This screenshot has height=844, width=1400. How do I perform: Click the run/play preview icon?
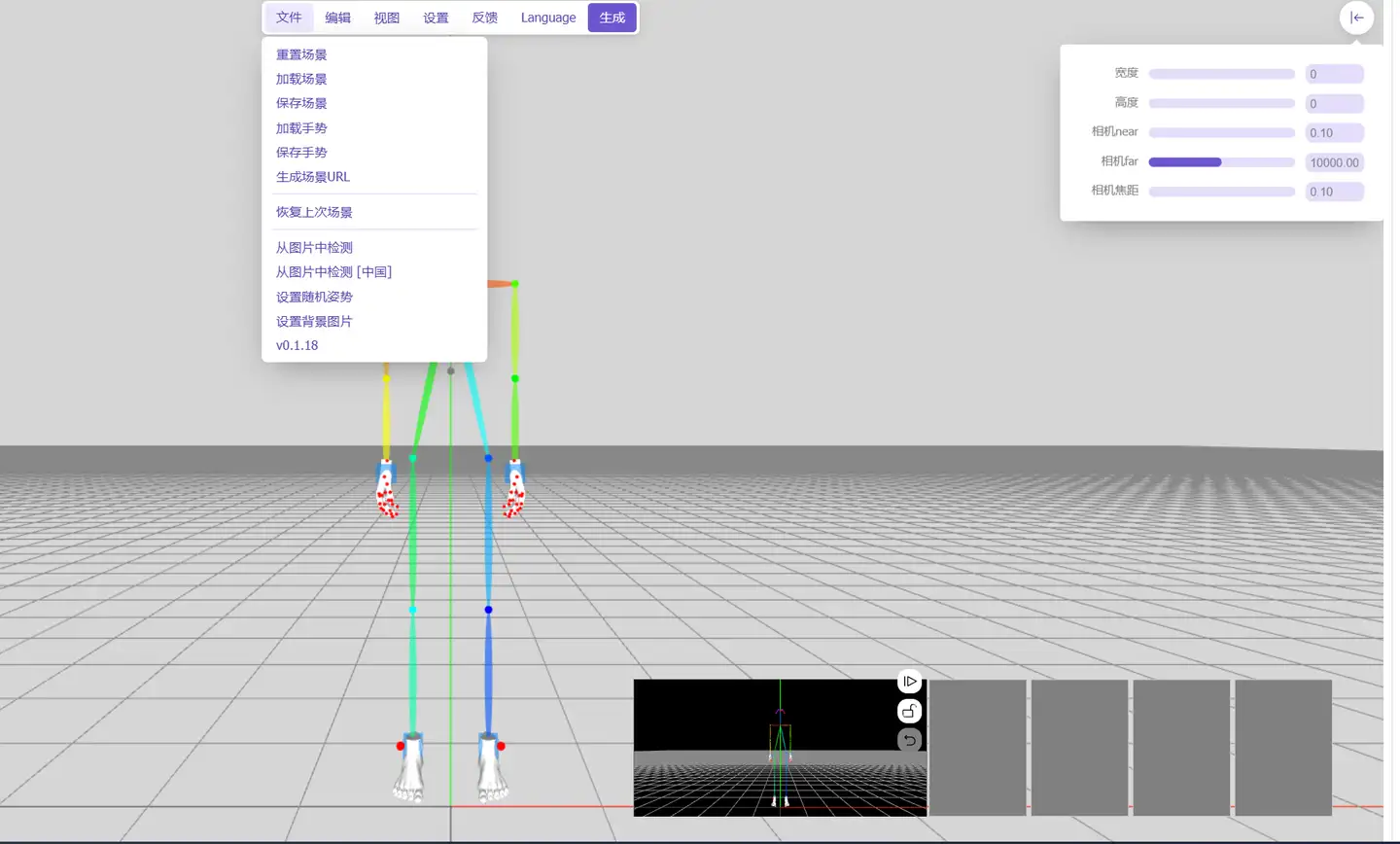click(909, 682)
